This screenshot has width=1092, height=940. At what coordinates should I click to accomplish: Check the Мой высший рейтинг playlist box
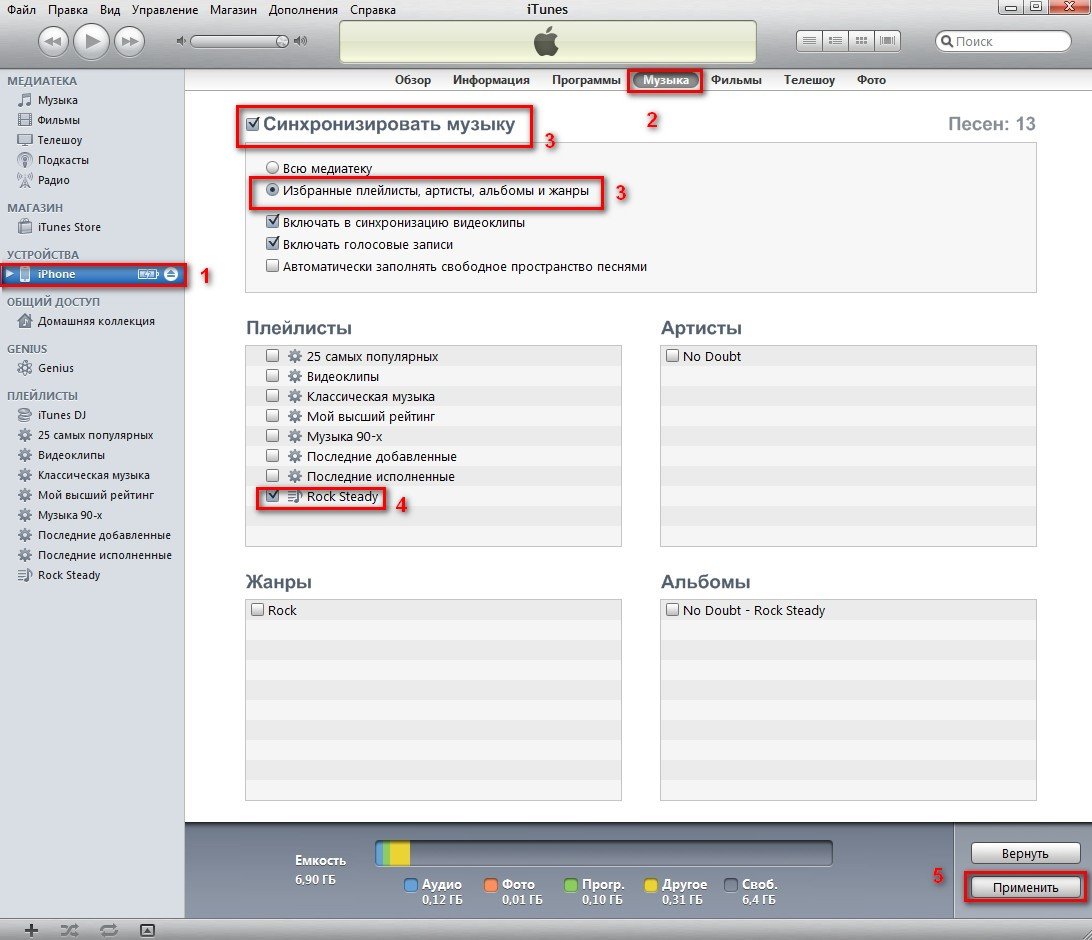272,416
